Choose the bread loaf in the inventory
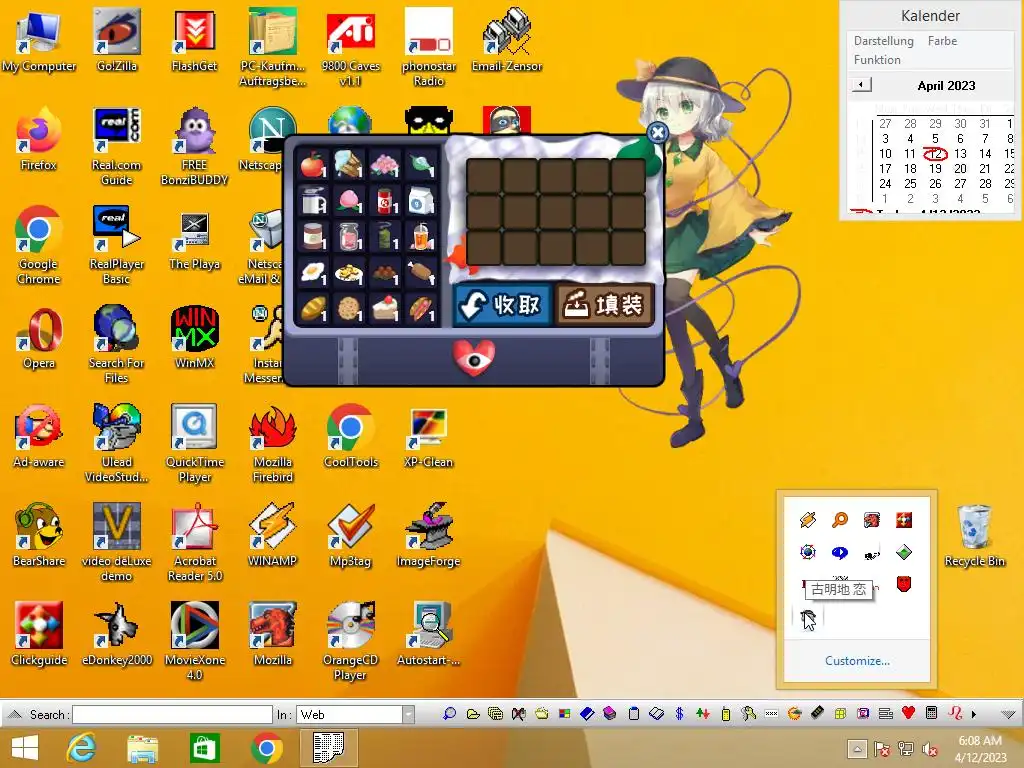The height and width of the screenshot is (768, 1024). tap(313, 308)
